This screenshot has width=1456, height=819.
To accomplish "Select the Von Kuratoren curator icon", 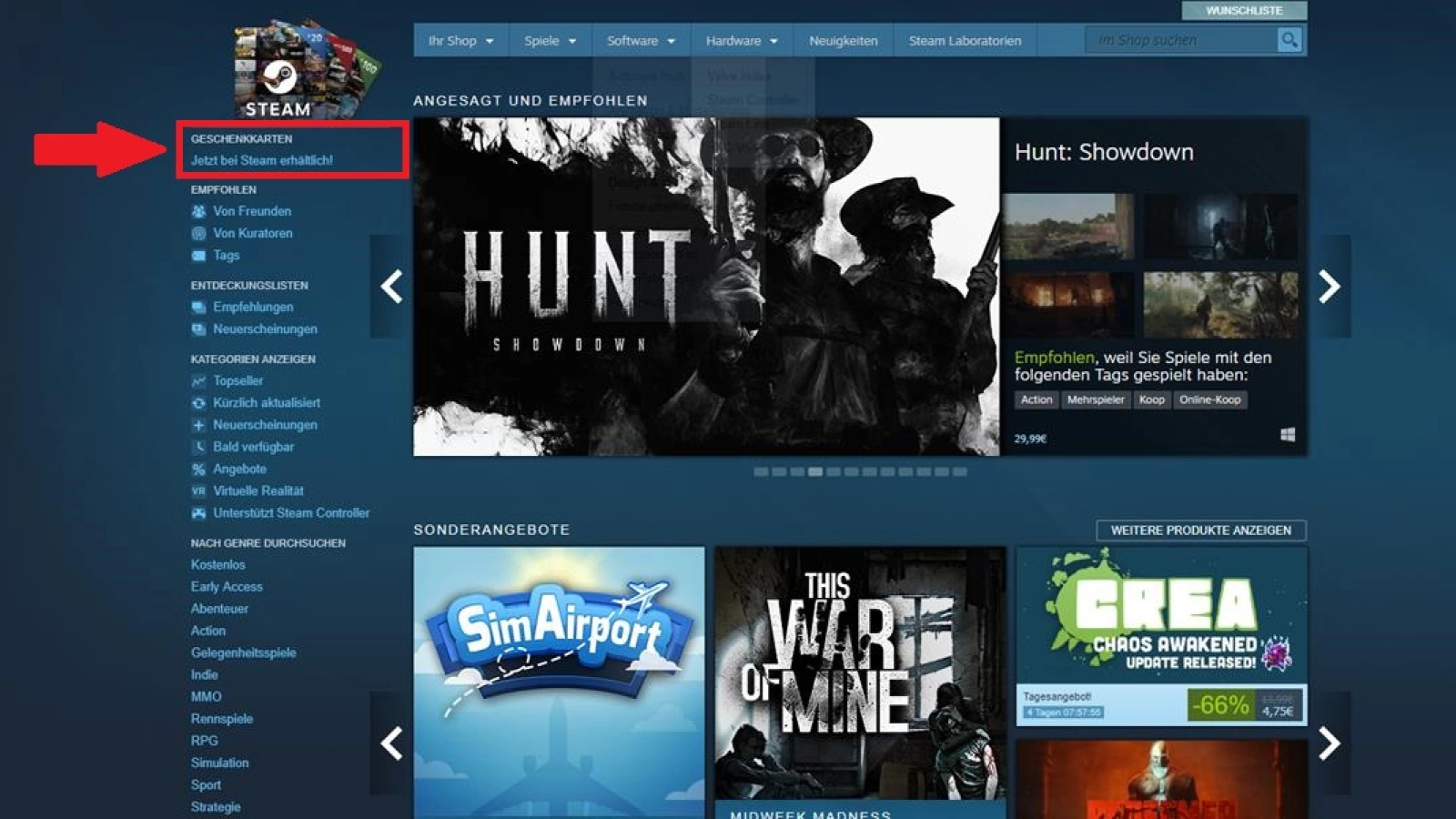I will pos(198,233).
